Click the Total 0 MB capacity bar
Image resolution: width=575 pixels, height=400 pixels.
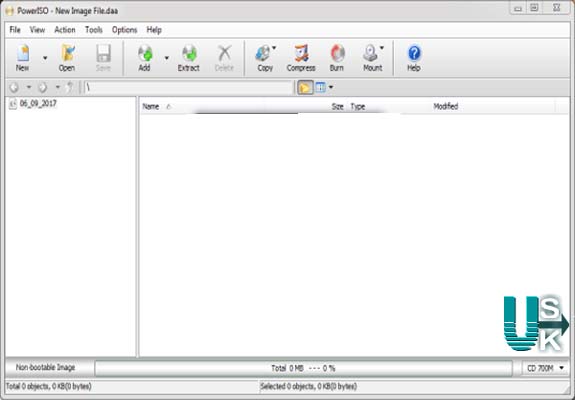coord(303,368)
